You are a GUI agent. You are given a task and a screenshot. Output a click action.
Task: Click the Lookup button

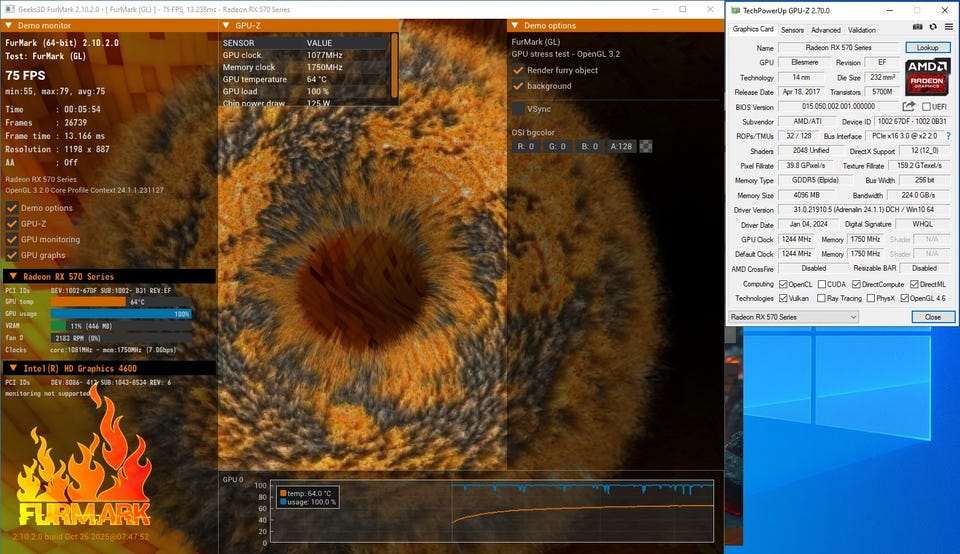(928, 48)
